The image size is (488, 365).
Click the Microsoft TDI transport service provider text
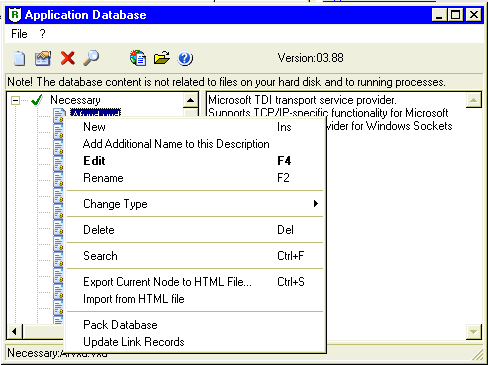coord(302,100)
